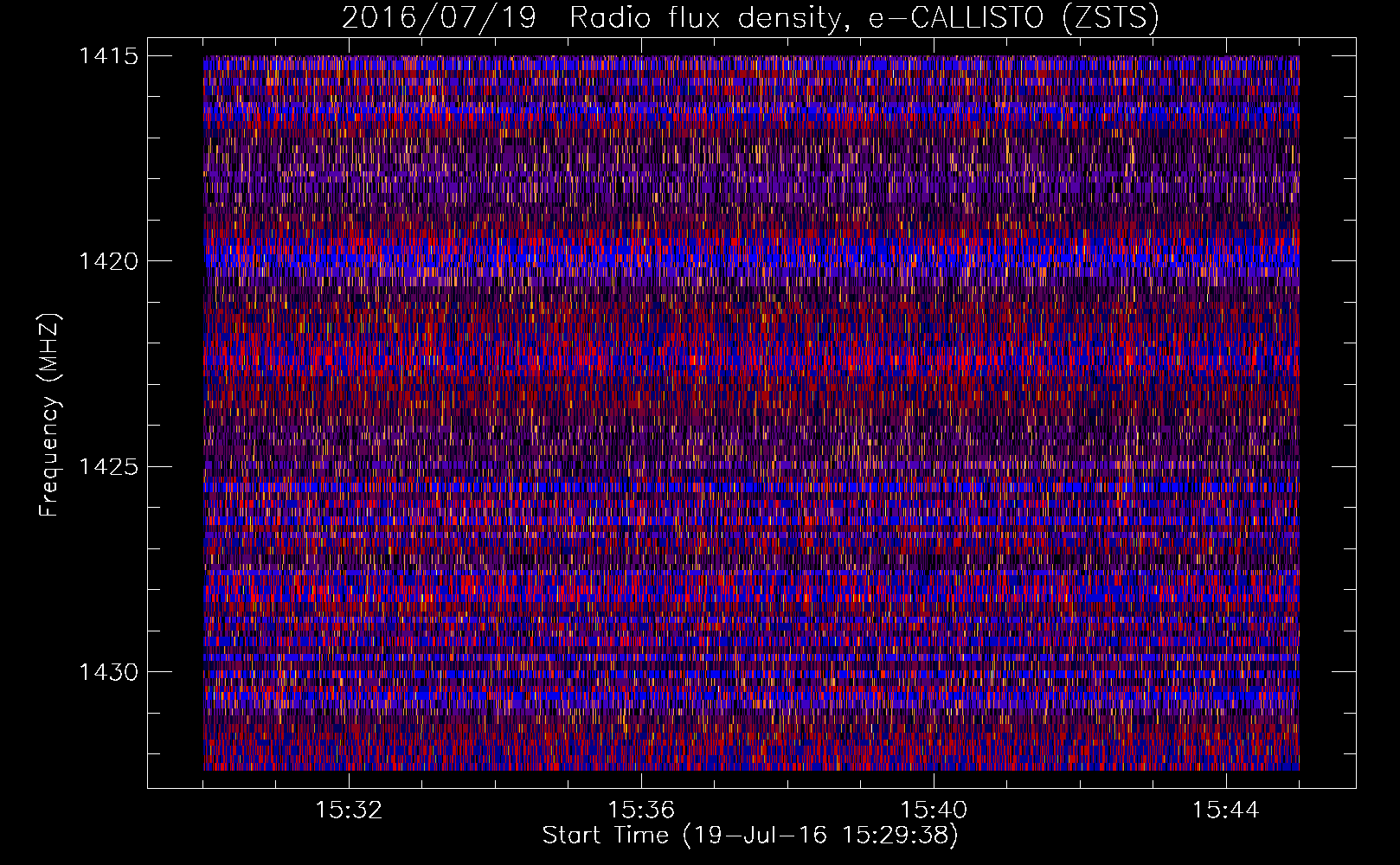Click the 15:40 time tick label

[x=934, y=810]
